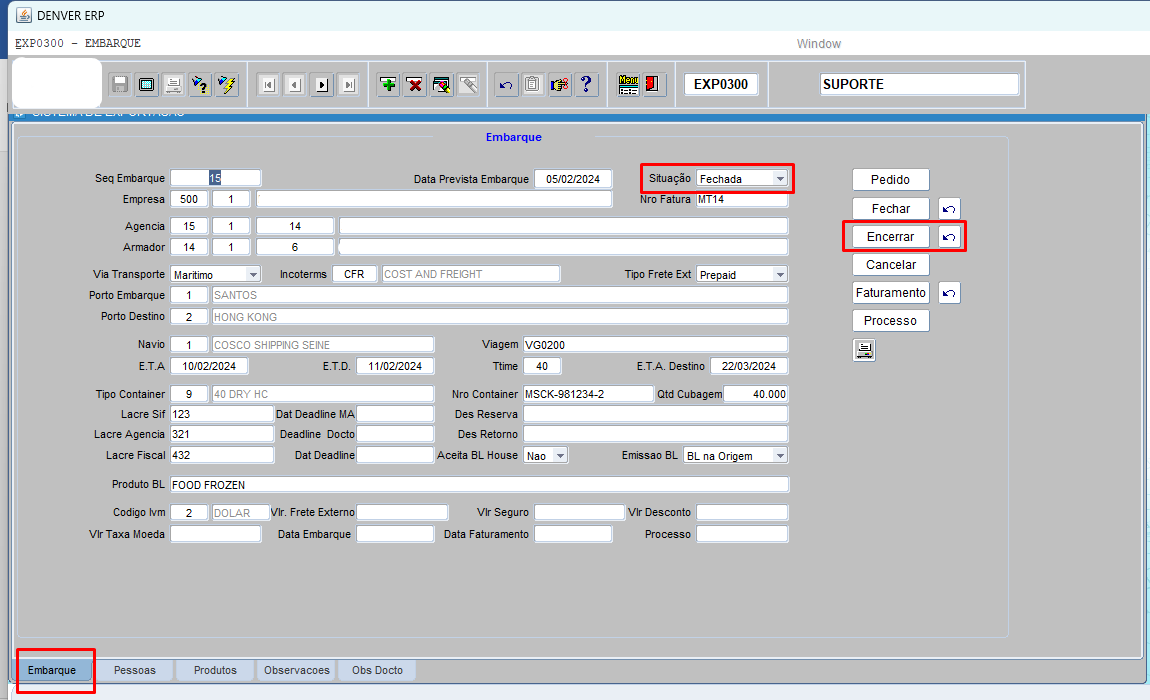The height and width of the screenshot is (700, 1150).
Task: Exit using the red door icon
Action: (x=652, y=85)
